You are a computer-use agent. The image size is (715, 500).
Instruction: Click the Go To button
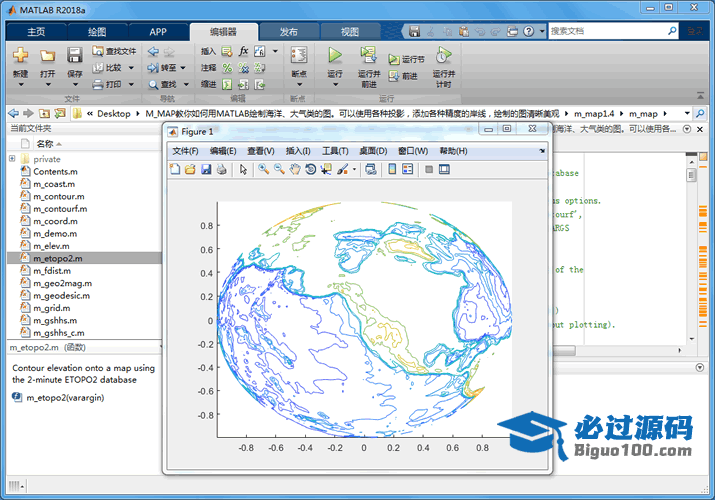tap(162, 68)
